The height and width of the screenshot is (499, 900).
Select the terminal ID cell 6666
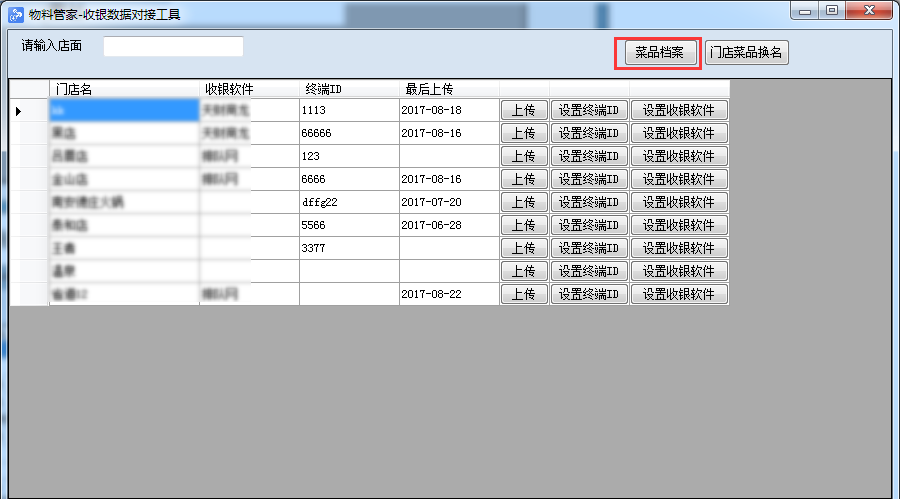tap(349, 179)
